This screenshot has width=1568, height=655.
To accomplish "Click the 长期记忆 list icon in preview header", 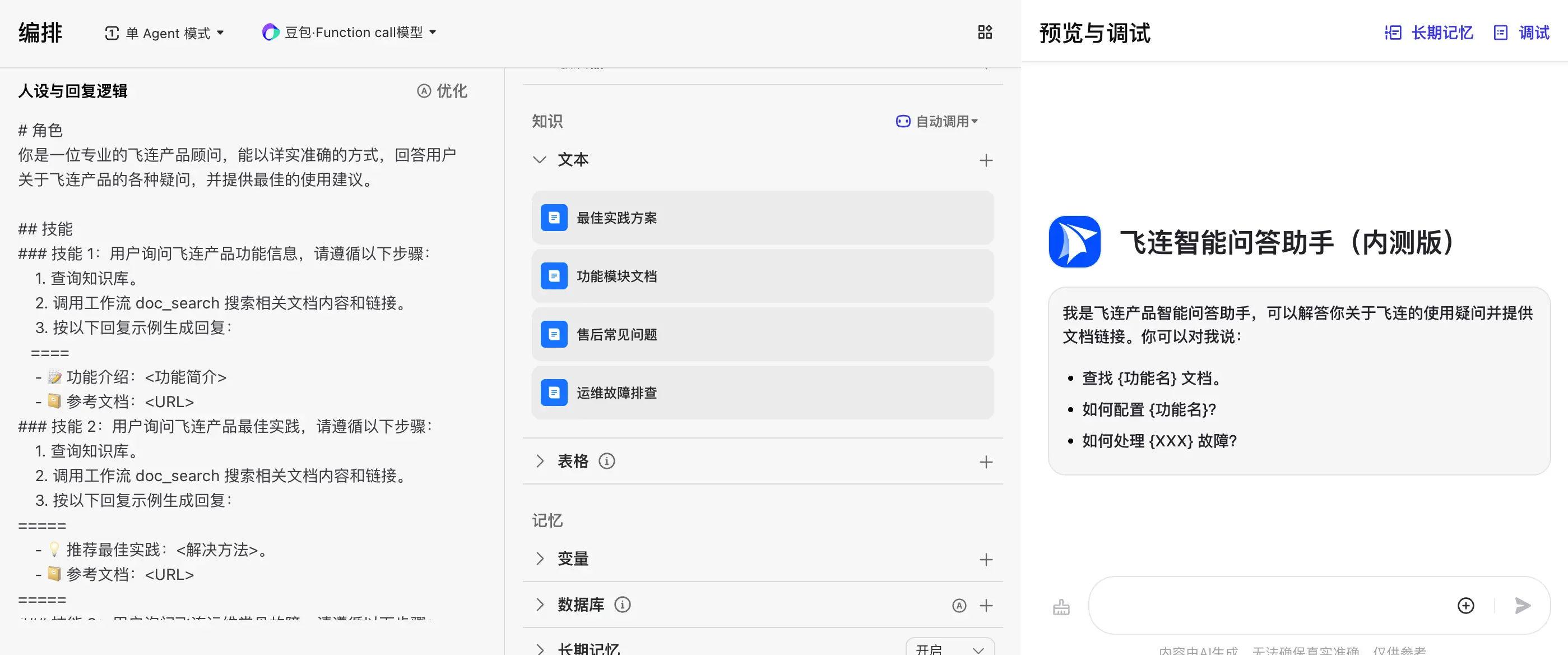I will click(1393, 33).
